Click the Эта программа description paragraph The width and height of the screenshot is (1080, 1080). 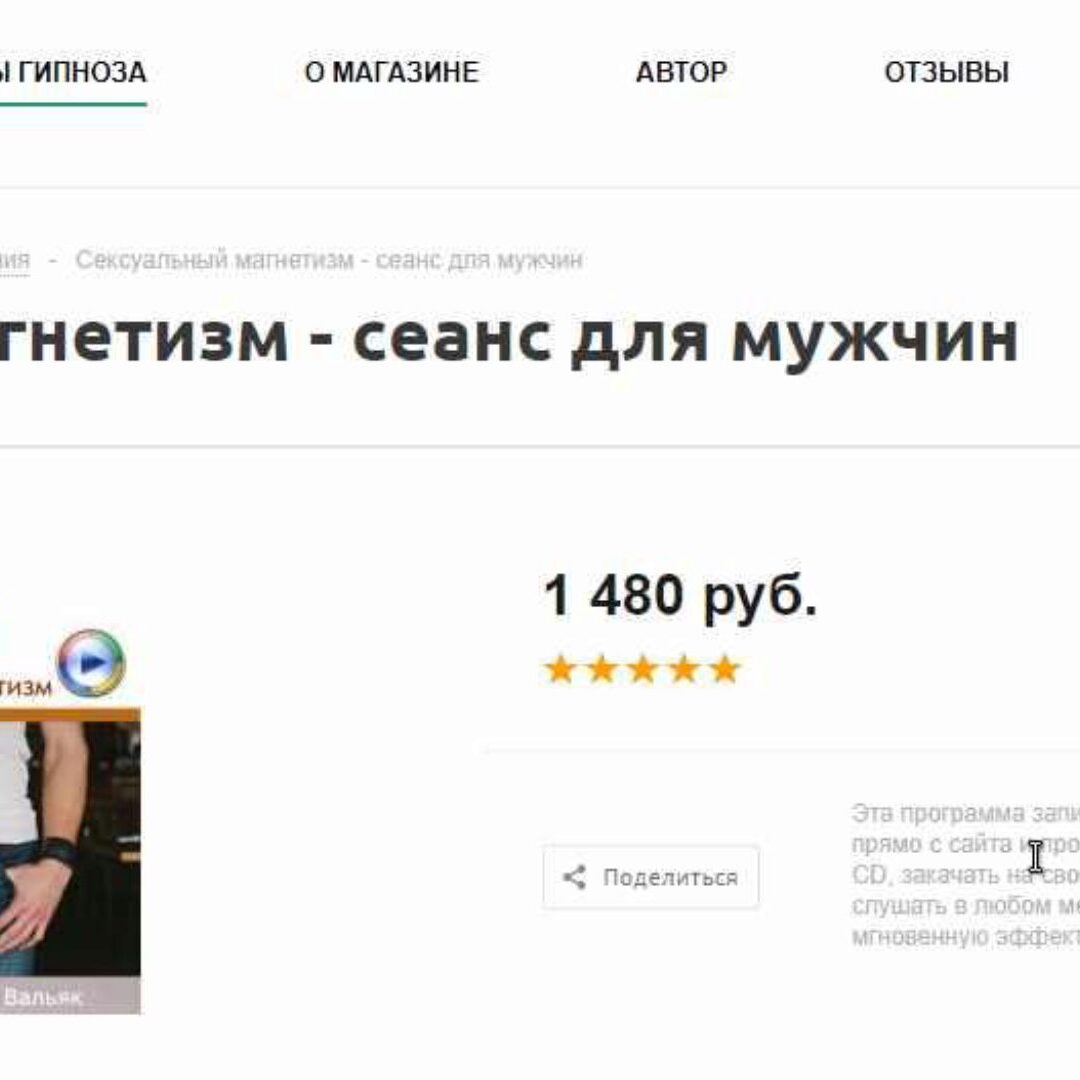tap(966, 875)
